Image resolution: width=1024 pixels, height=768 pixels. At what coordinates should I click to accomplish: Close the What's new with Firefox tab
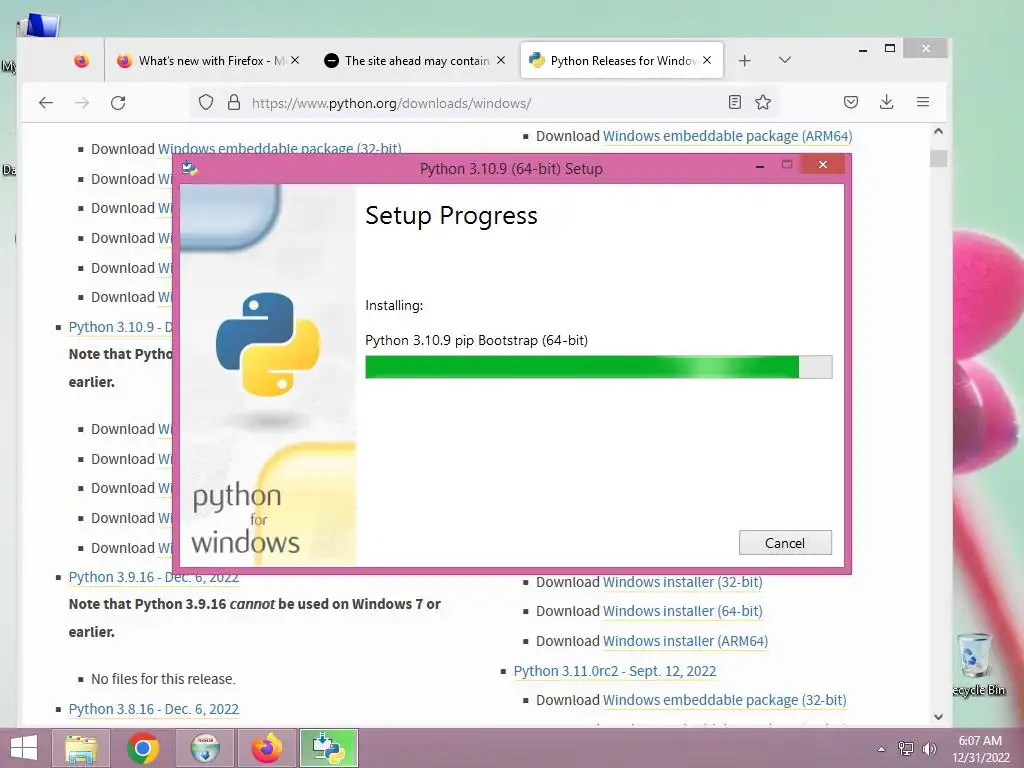[x=295, y=60]
